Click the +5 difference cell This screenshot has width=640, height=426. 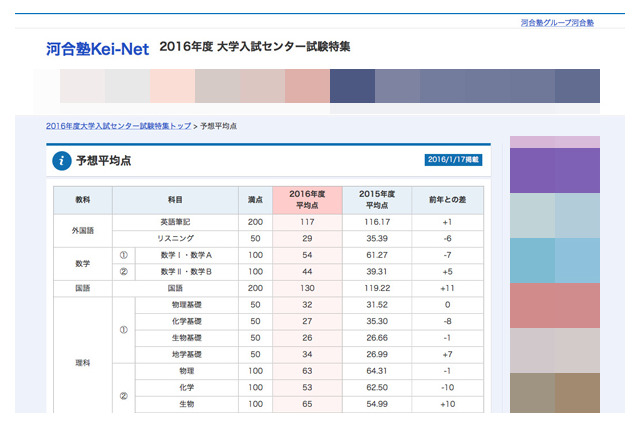pos(447,272)
